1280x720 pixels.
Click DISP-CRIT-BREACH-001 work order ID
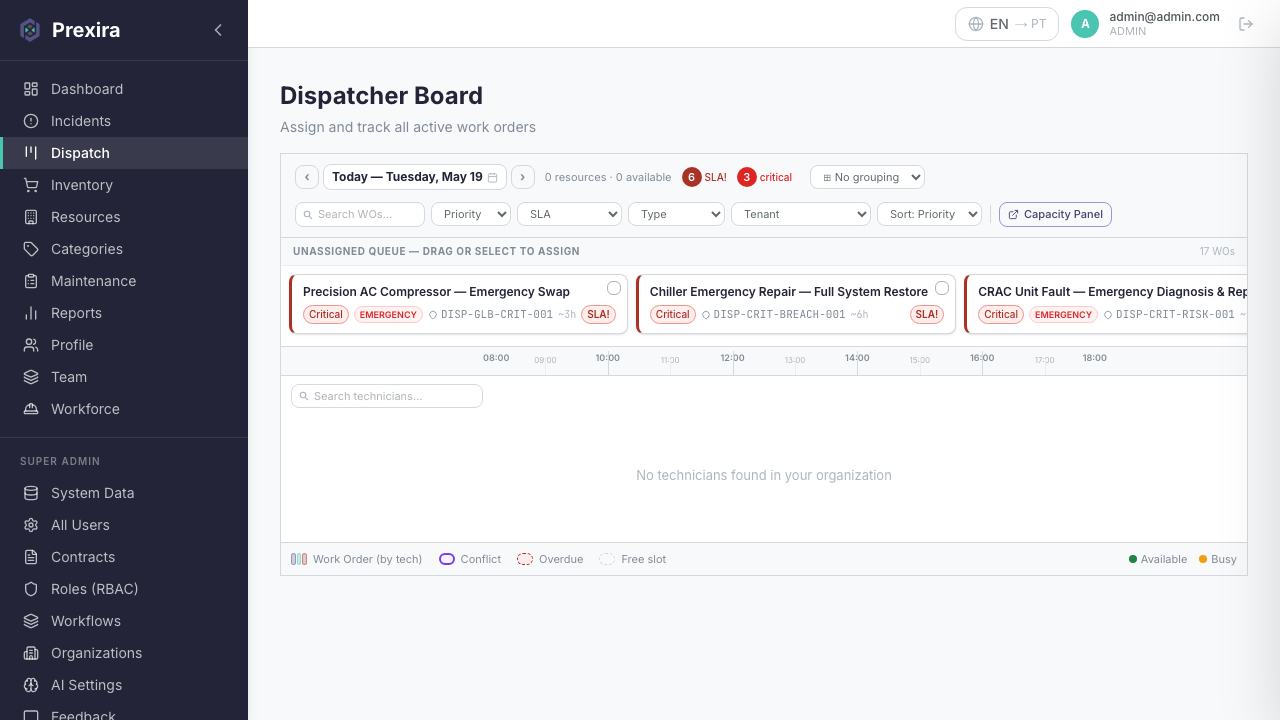[x=779, y=314]
